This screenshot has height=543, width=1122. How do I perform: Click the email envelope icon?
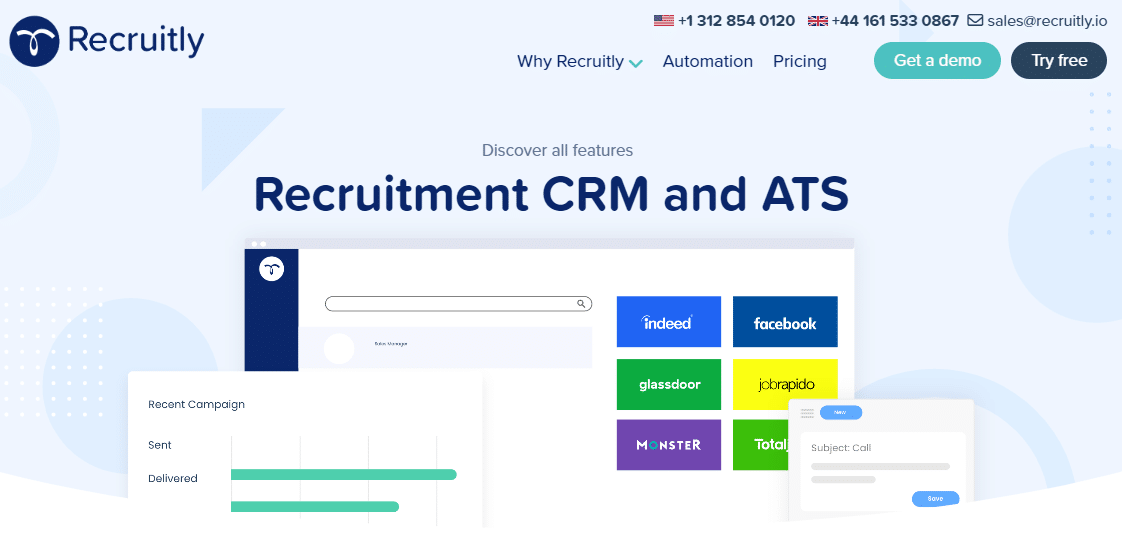pos(975,20)
